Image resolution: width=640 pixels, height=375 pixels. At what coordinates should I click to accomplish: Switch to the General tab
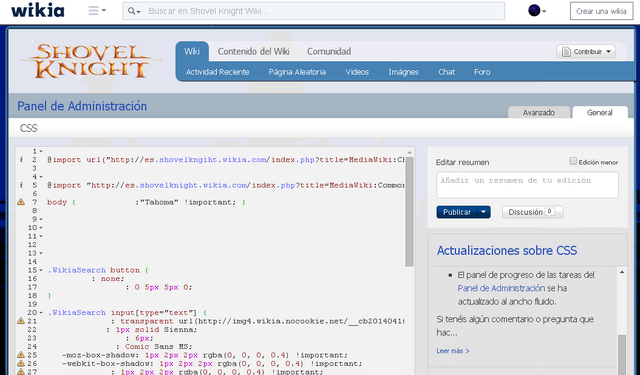pyautogui.click(x=600, y=112)
